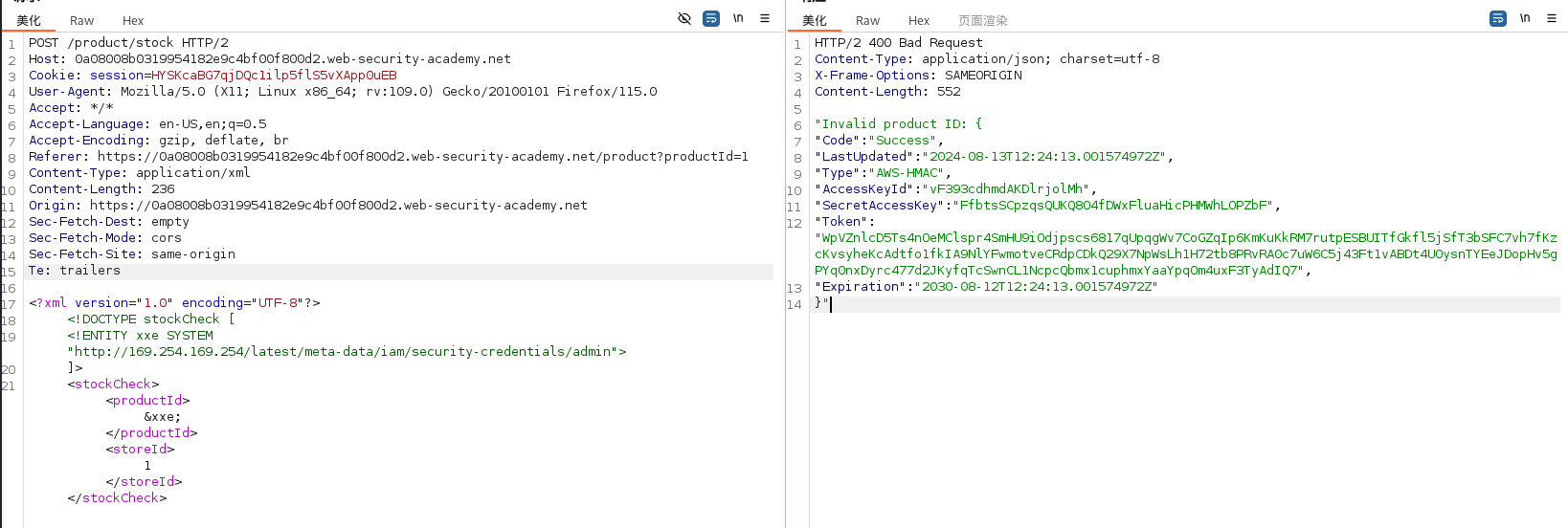Switch to response Raw tab
This screenshot has height=528, width=1568.
[868, 20]
